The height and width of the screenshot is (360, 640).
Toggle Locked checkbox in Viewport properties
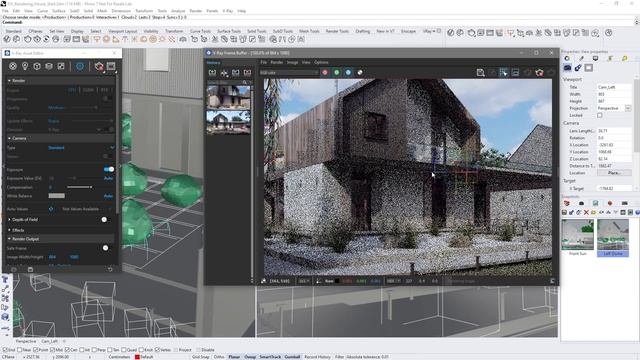point(600,116)
